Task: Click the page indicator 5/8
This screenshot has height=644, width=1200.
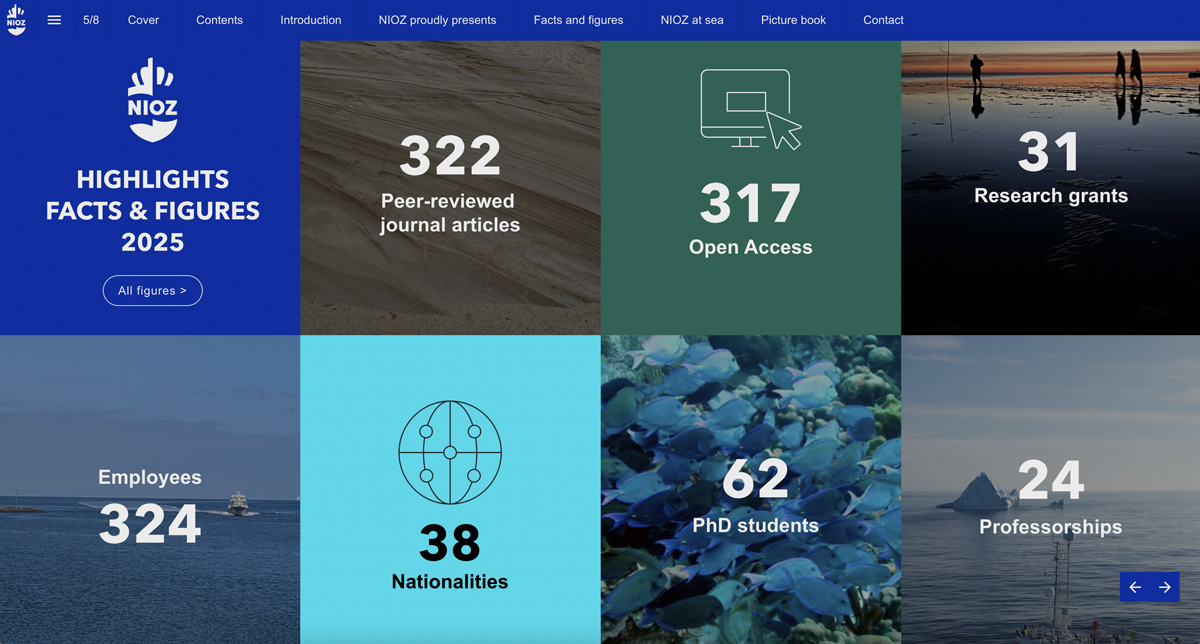Action: (x=91, y=20)
